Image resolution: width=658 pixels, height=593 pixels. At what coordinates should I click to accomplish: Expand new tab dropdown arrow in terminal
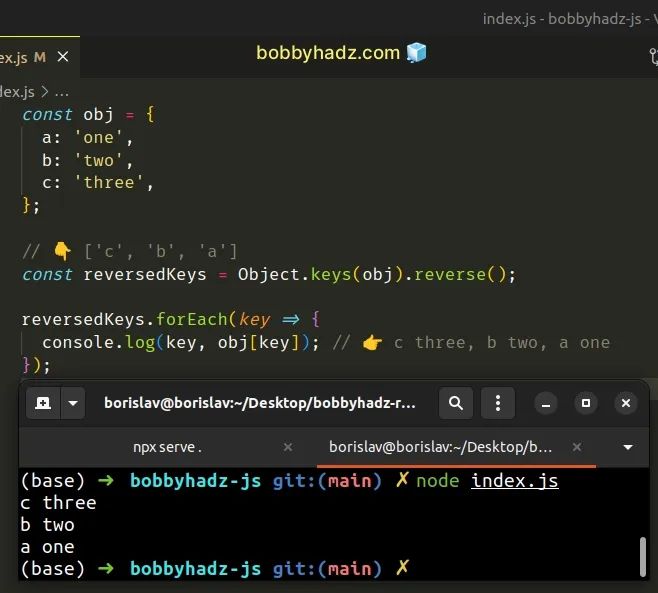point(73,403)
